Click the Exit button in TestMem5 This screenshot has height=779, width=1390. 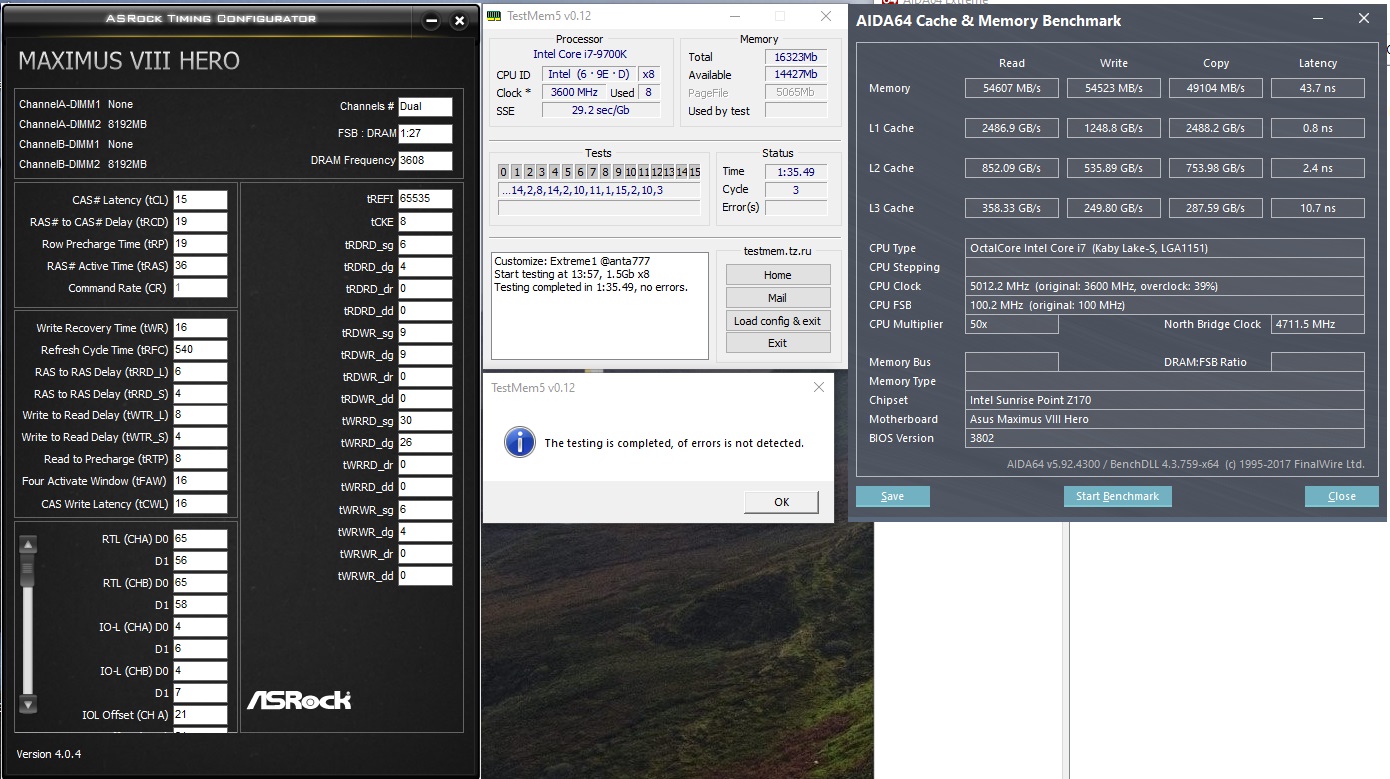[778, 343]
